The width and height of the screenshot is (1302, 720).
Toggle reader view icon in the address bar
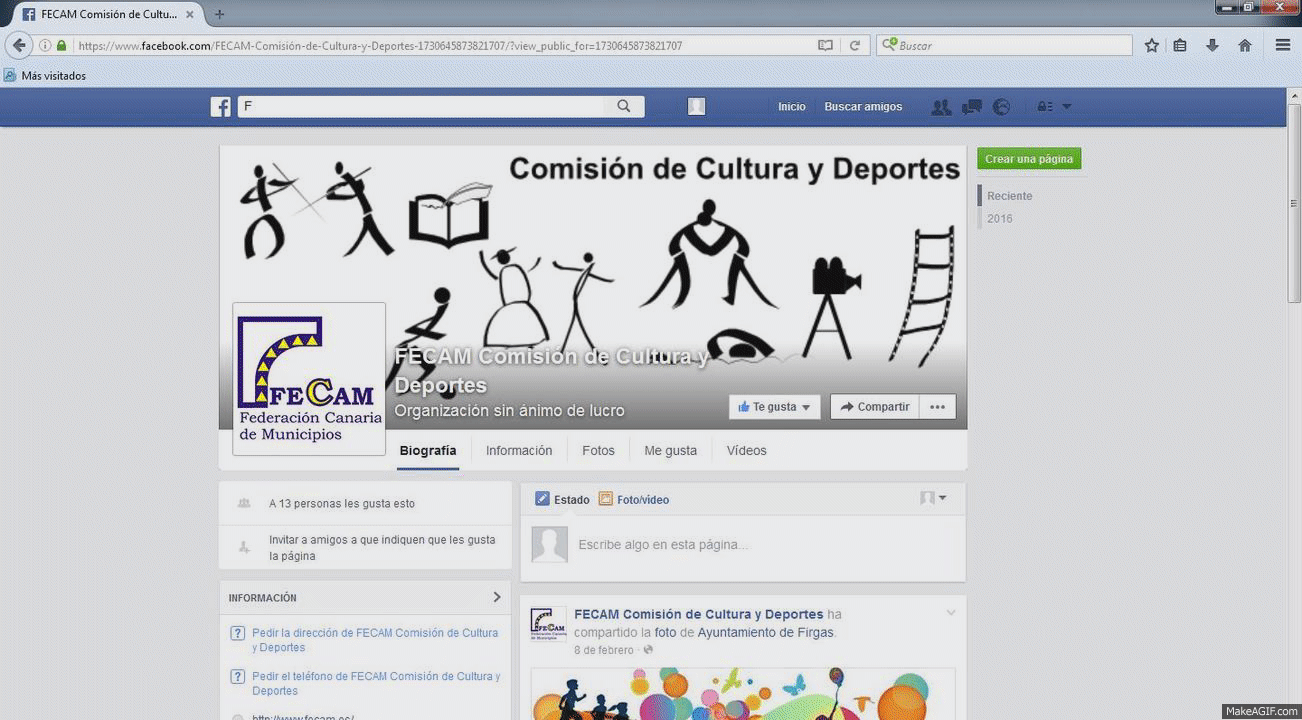[x=825, y=46]
